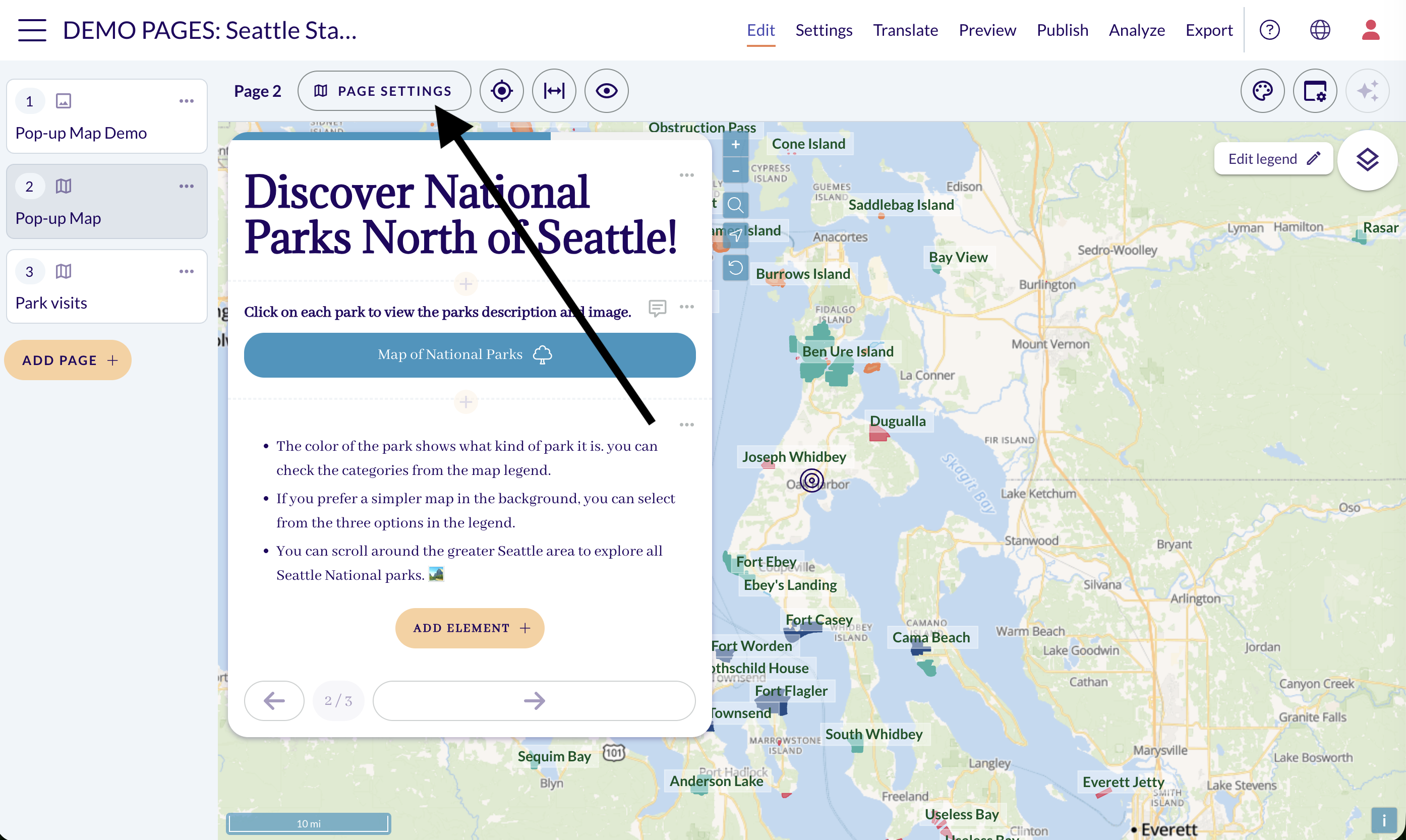This screenshot has width=1406, height=840.
Task: Switch to the Translate tab
Action: [x=905, y=30]
